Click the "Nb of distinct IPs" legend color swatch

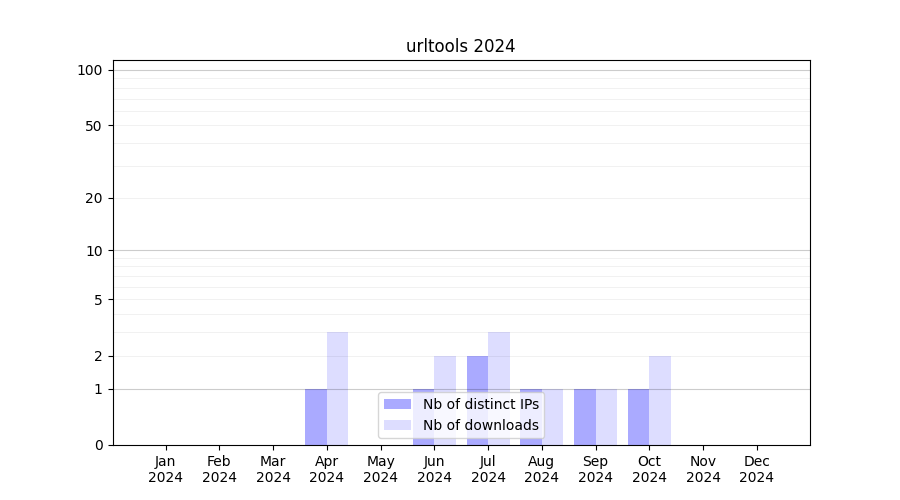point(397,404)
